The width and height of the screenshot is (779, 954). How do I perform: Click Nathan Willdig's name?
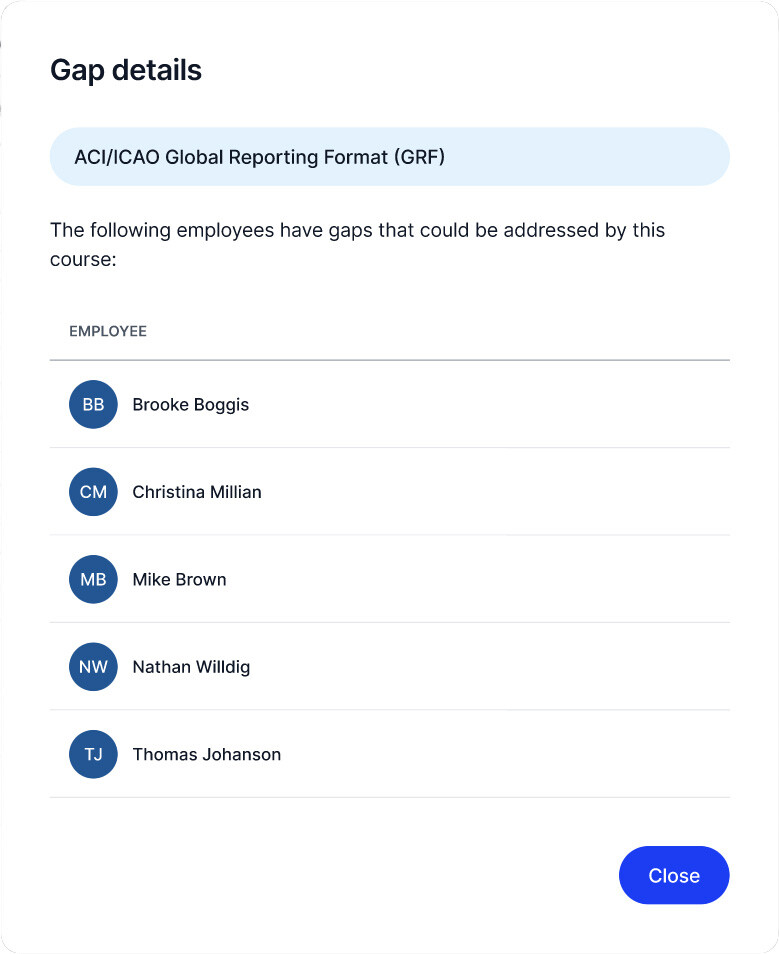pyautogui.click(x=191, y=667)
